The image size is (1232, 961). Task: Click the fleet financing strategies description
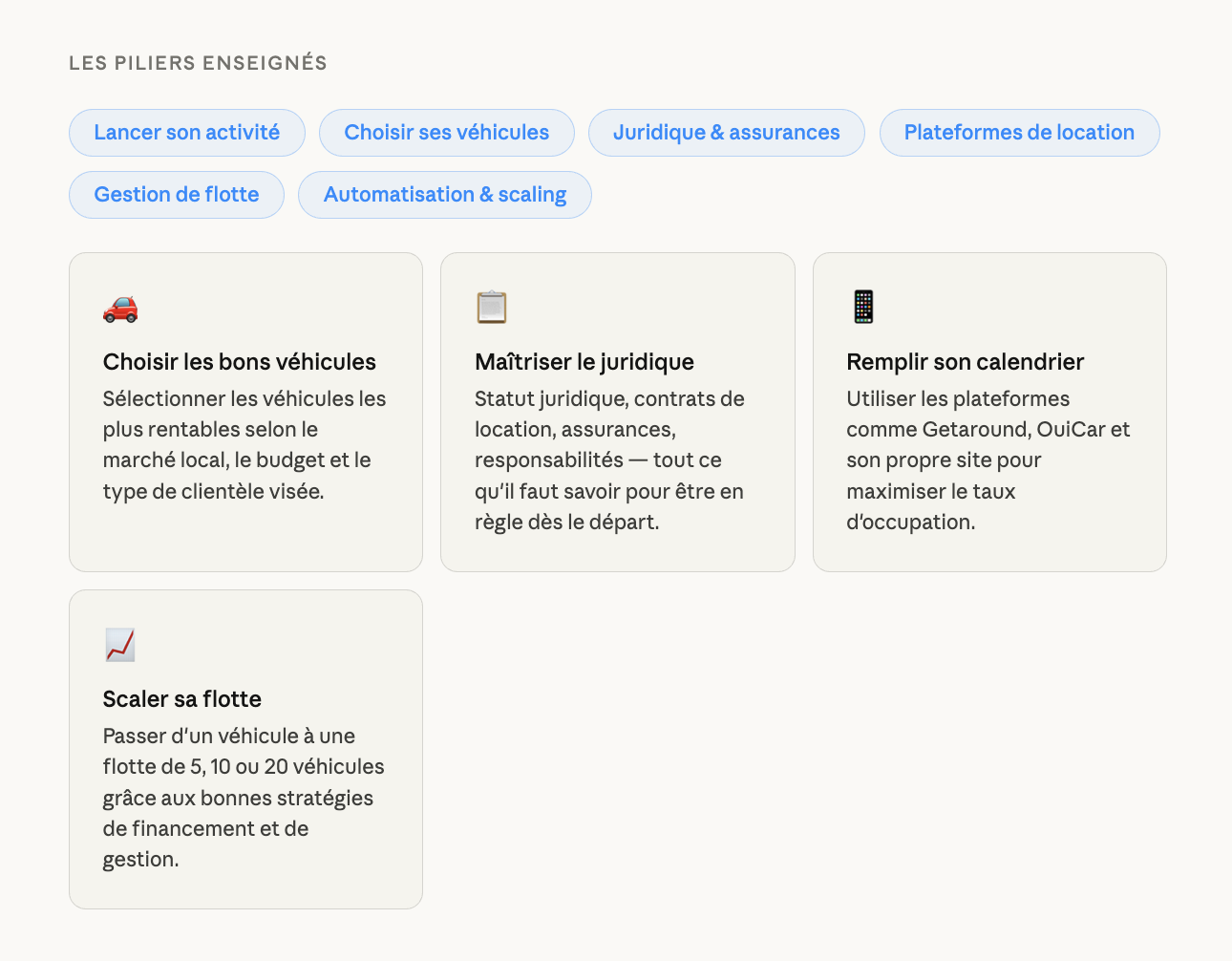pos(244,798)
